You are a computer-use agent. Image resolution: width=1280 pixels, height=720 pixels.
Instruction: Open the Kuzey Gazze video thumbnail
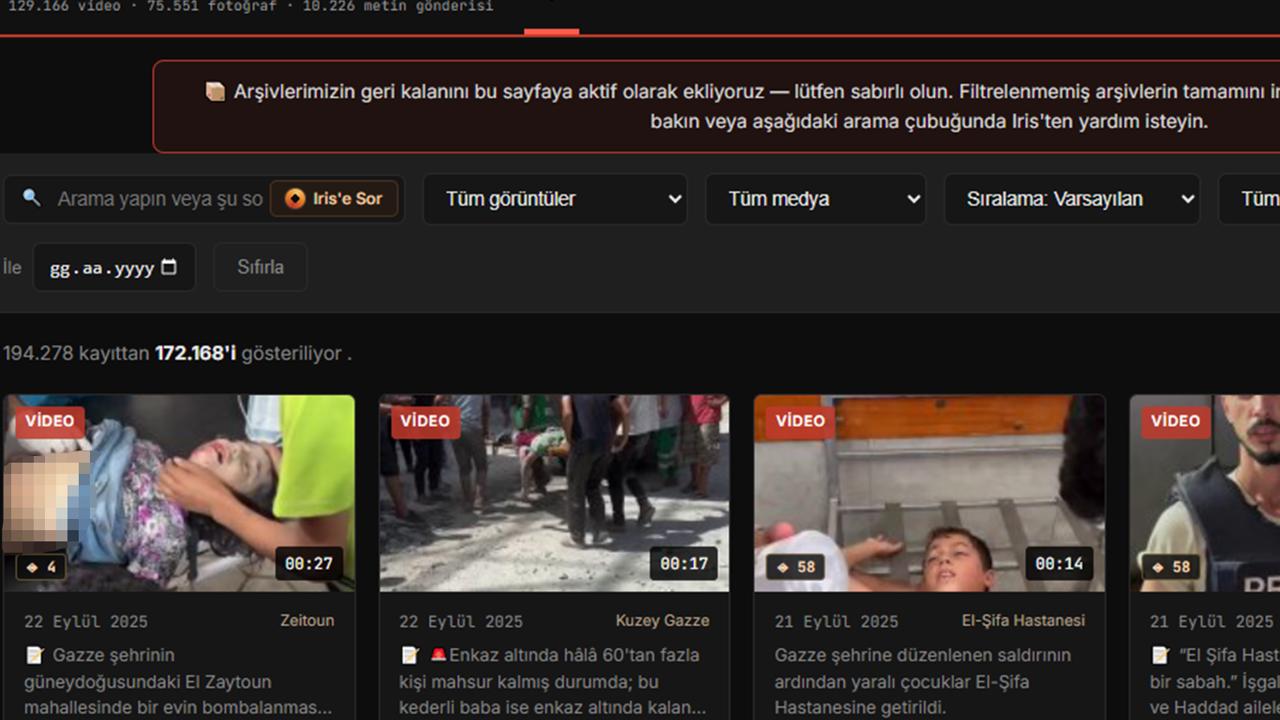(x=554, y=493)
